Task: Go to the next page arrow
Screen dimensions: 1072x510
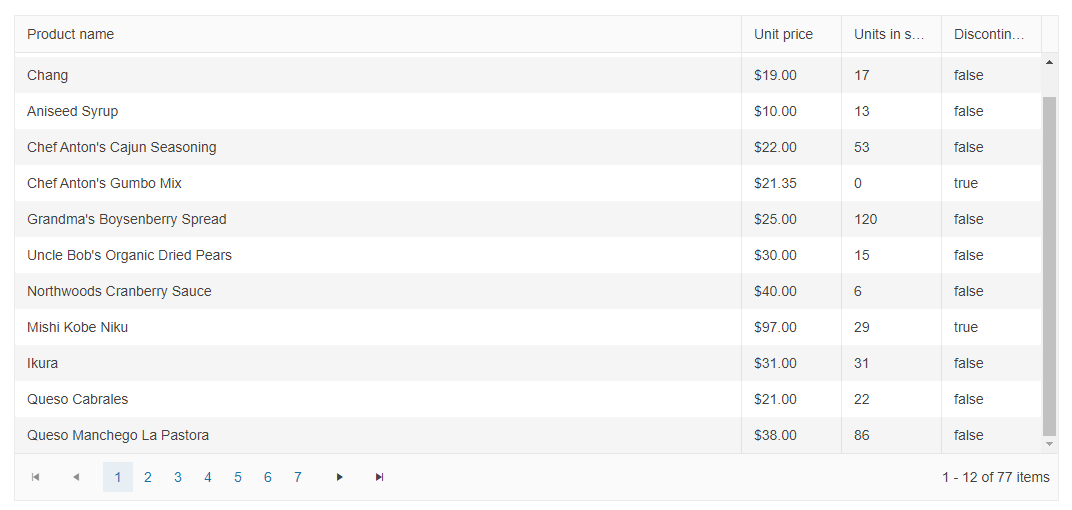Action: pyautogui.click(x=340, y=477)
